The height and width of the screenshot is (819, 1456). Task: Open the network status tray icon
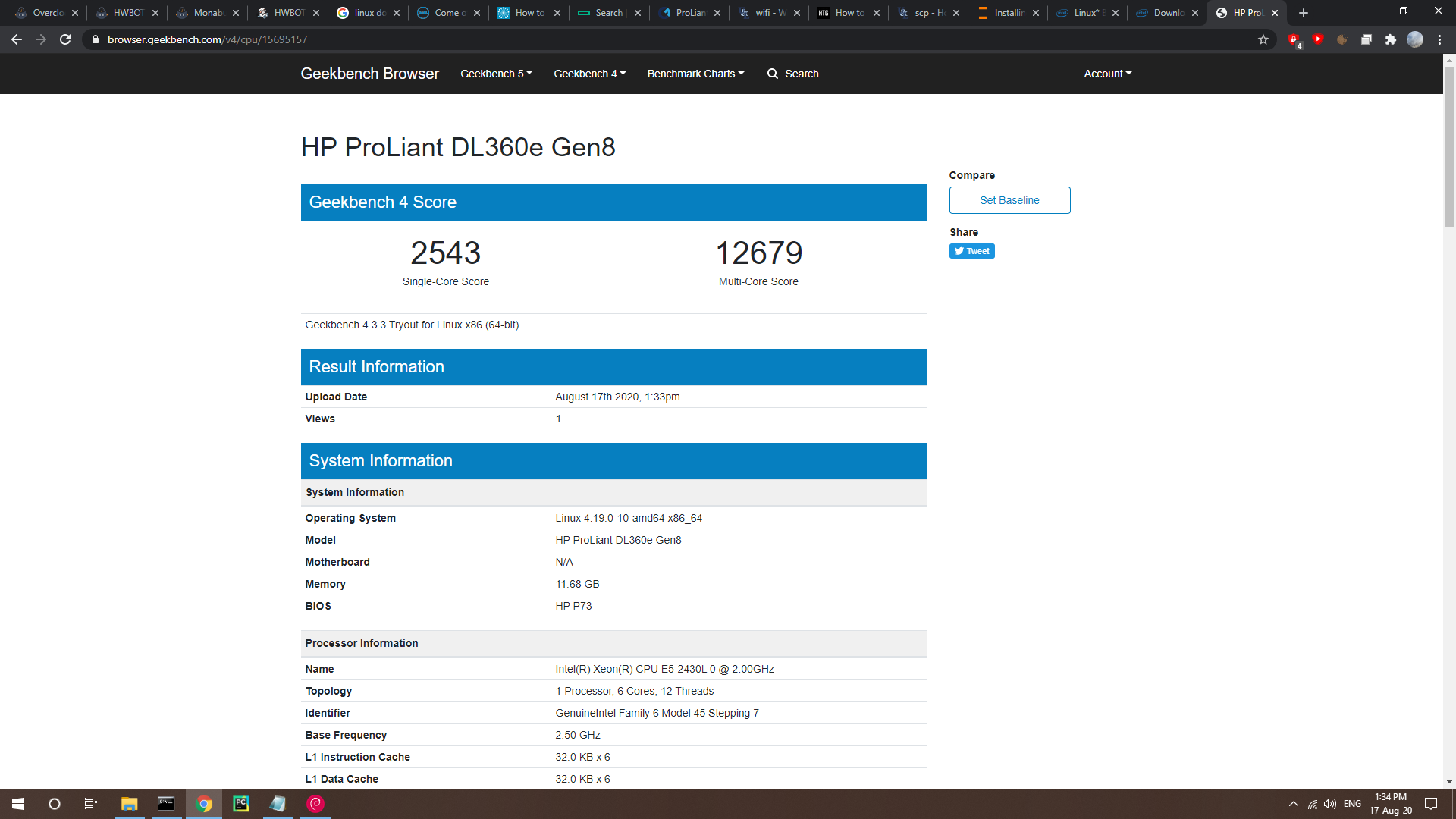coord(1313,804)
